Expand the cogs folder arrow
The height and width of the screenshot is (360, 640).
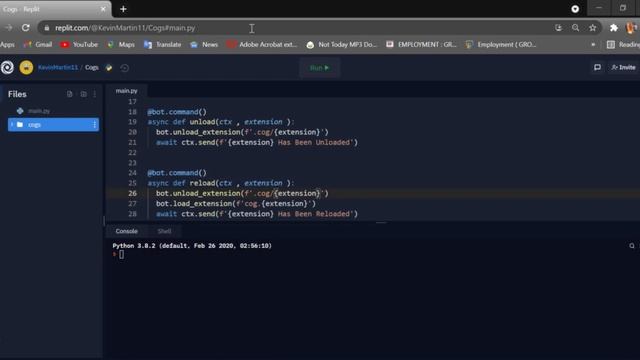pos(12,124)
